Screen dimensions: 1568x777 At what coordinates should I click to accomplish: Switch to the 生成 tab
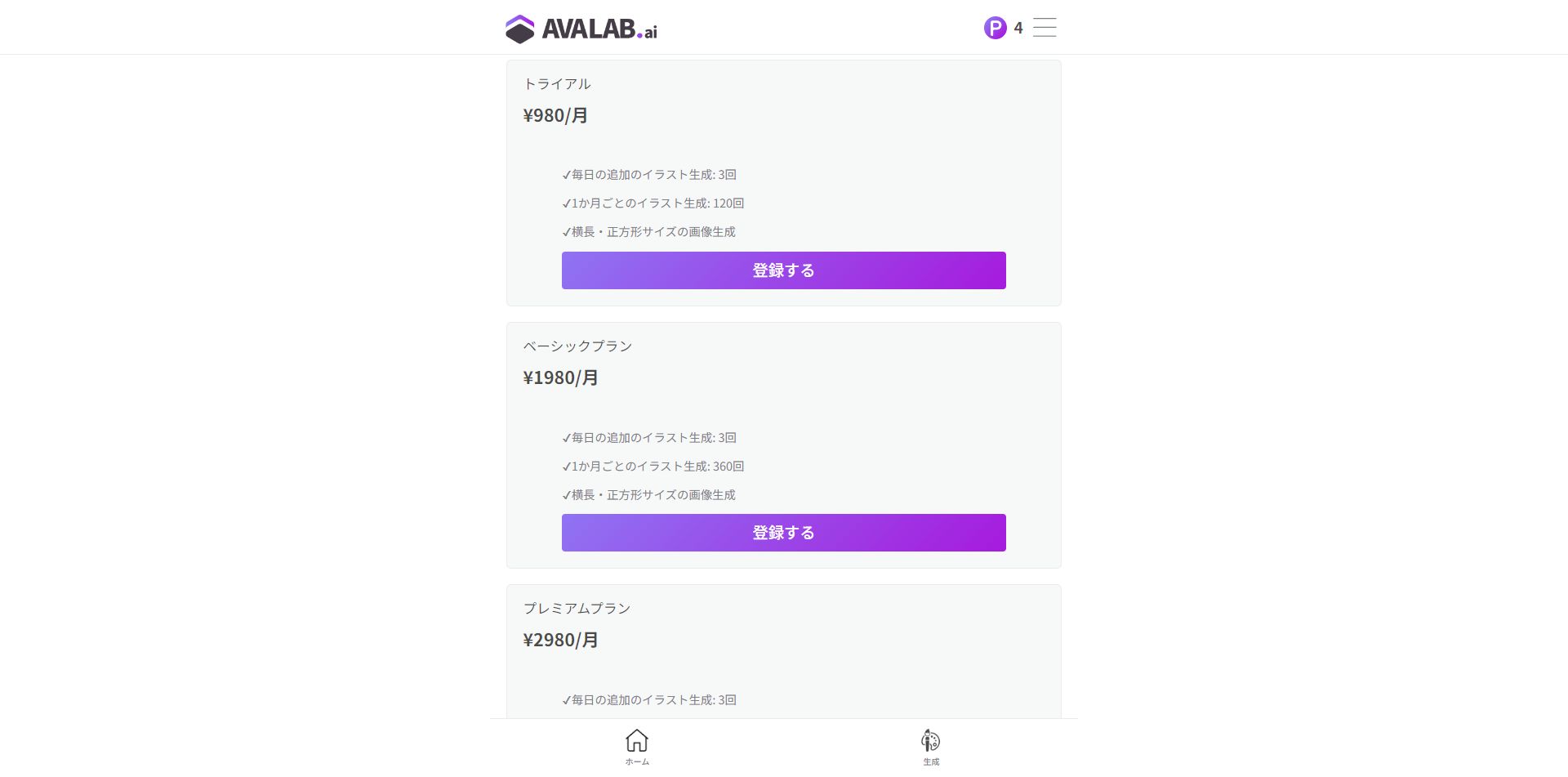click(x=930, y=748)
